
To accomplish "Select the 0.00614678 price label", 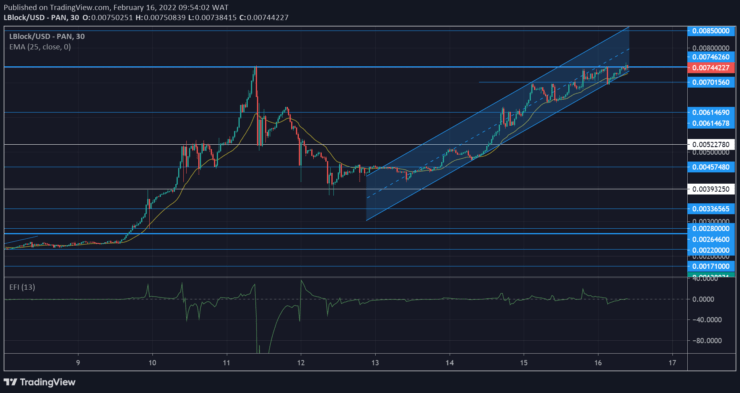I will point(711,123).
